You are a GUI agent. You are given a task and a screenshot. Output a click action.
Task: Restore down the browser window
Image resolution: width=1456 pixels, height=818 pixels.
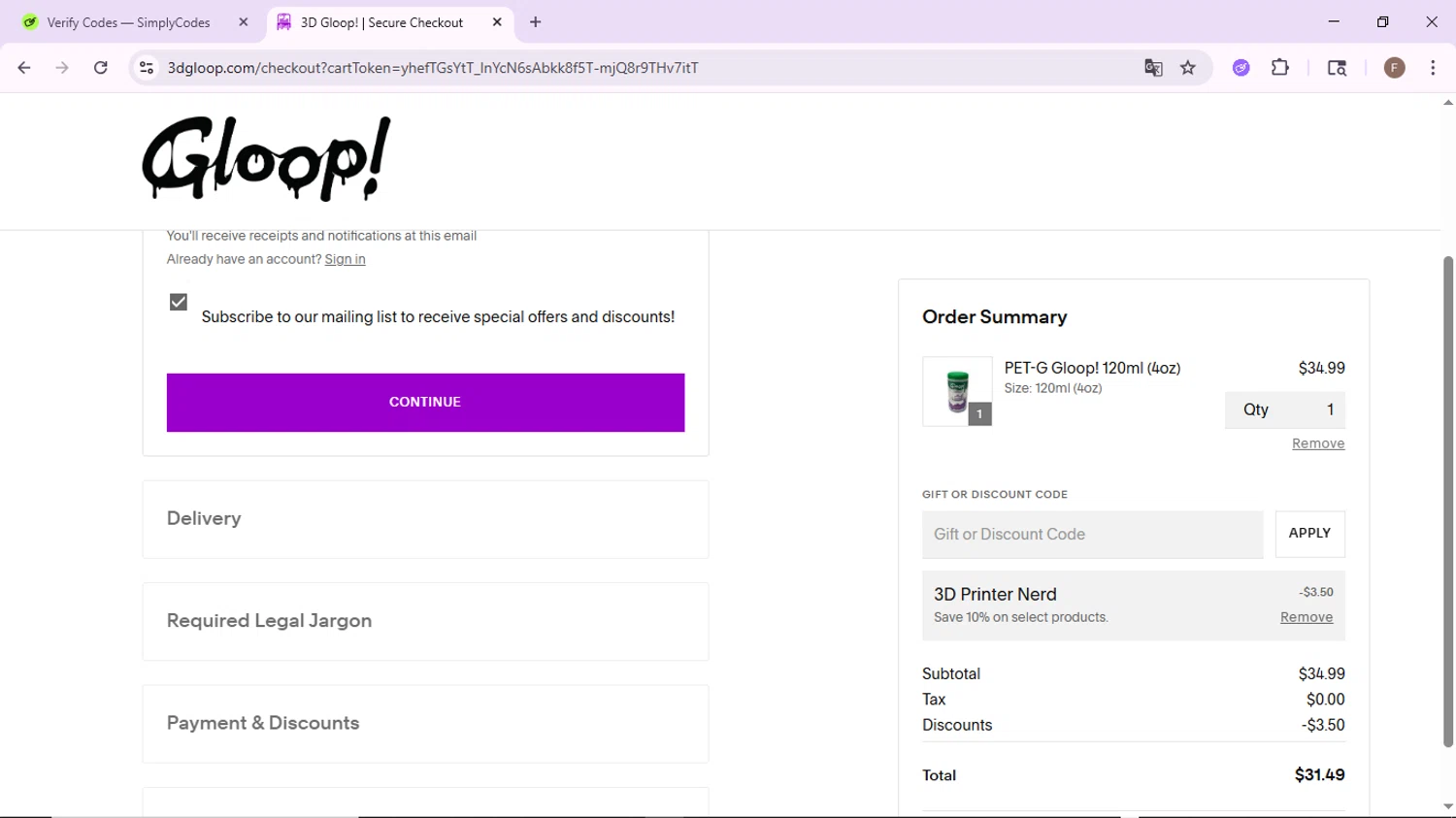click(1382, 21)
